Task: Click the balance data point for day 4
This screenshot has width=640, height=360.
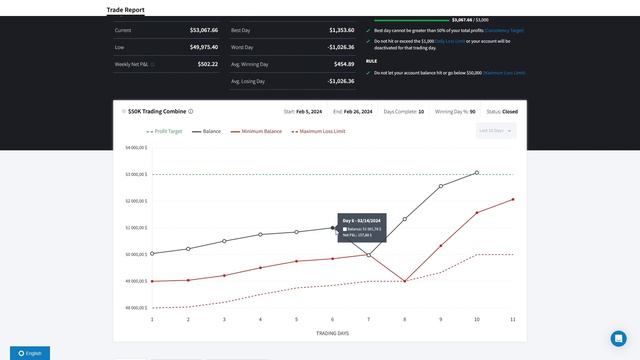Action: point(260,235)
